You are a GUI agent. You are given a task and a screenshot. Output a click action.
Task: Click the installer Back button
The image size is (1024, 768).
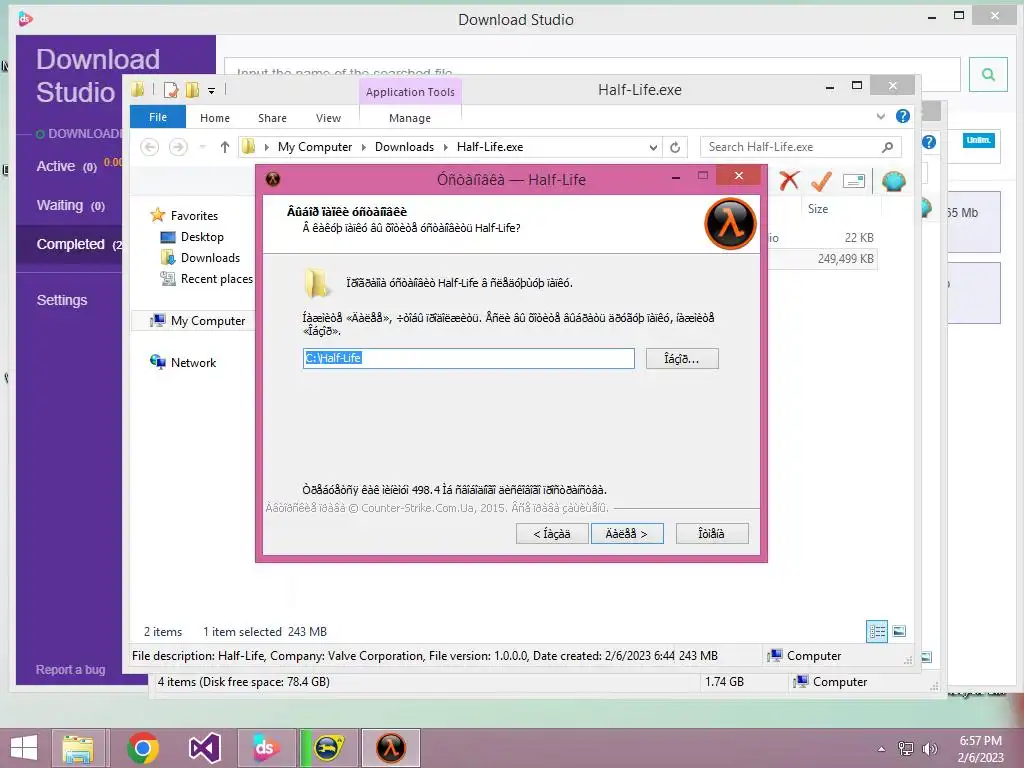[x=552, y=534]
